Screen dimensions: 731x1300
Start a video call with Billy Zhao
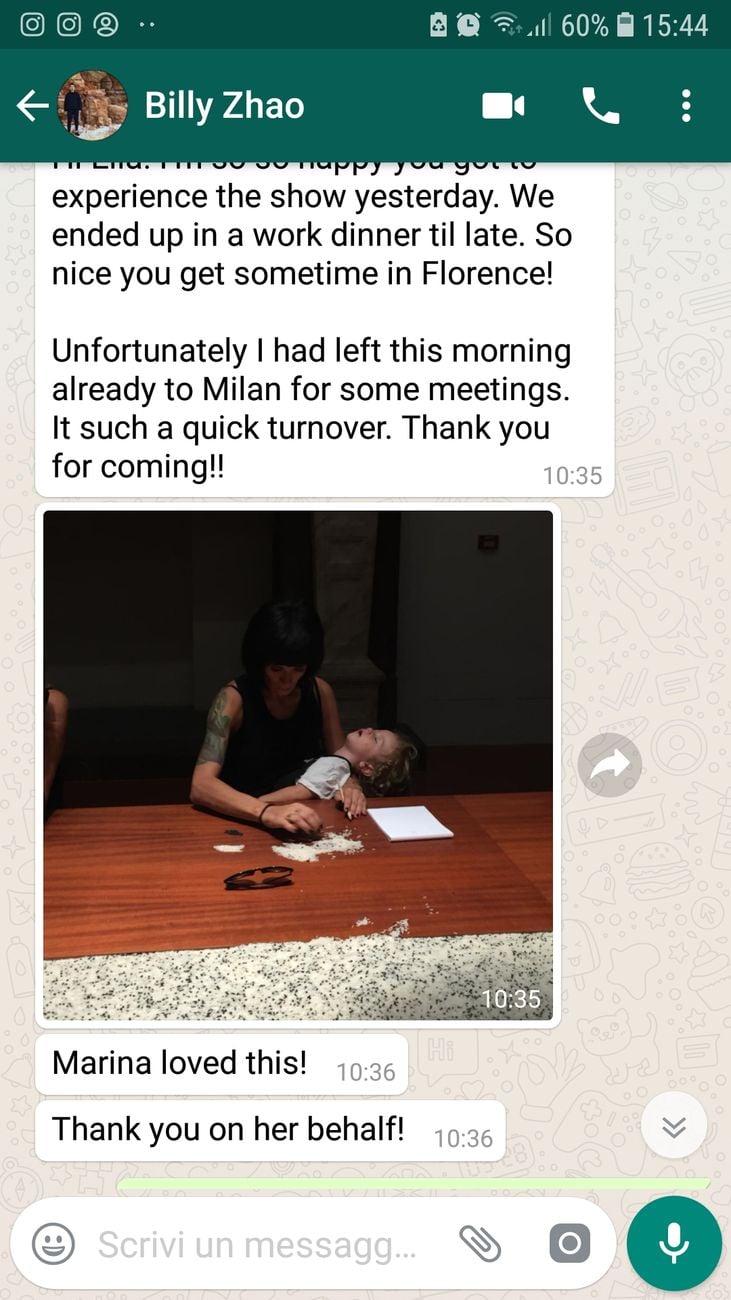click(503, 106)
